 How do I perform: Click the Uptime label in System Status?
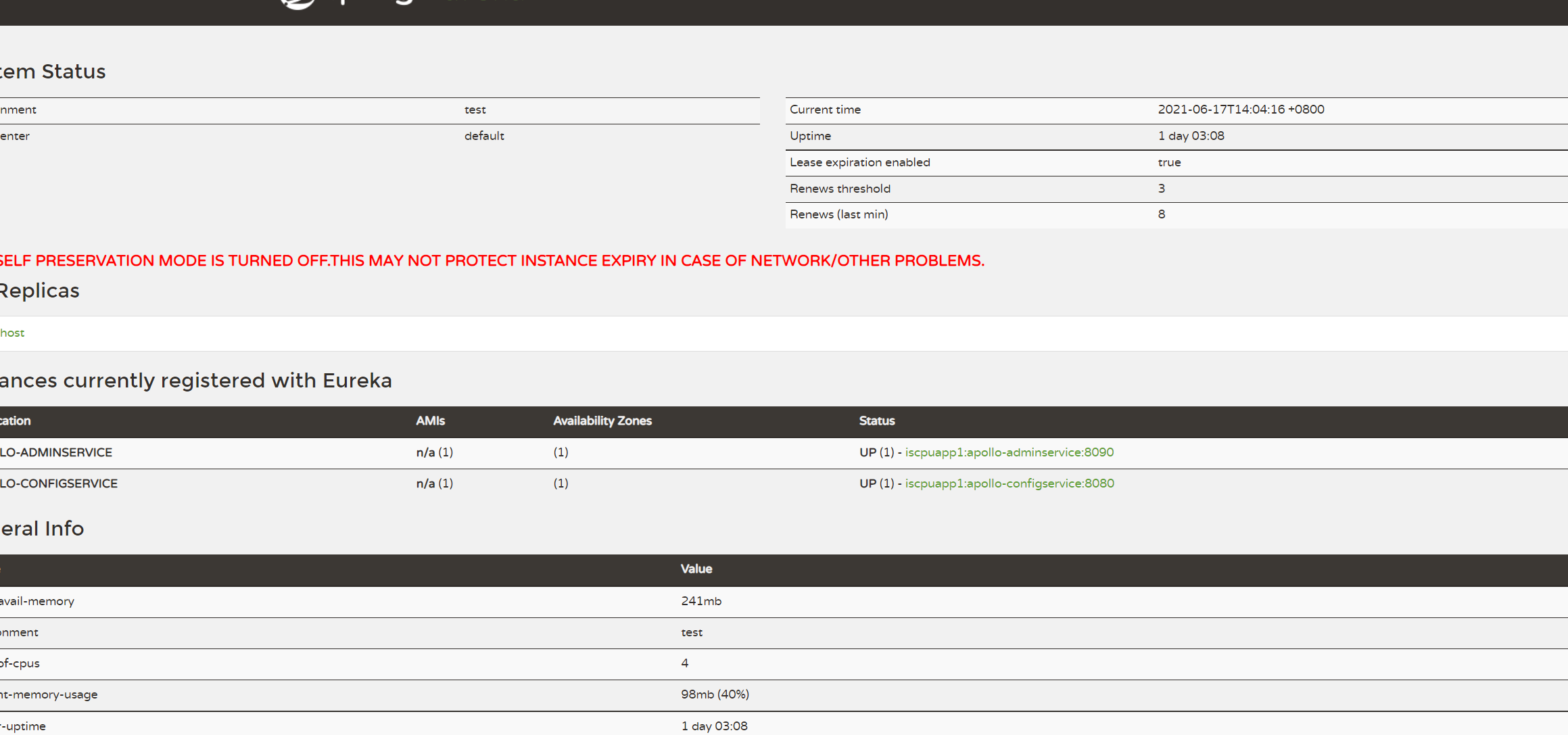coord(810,136)
